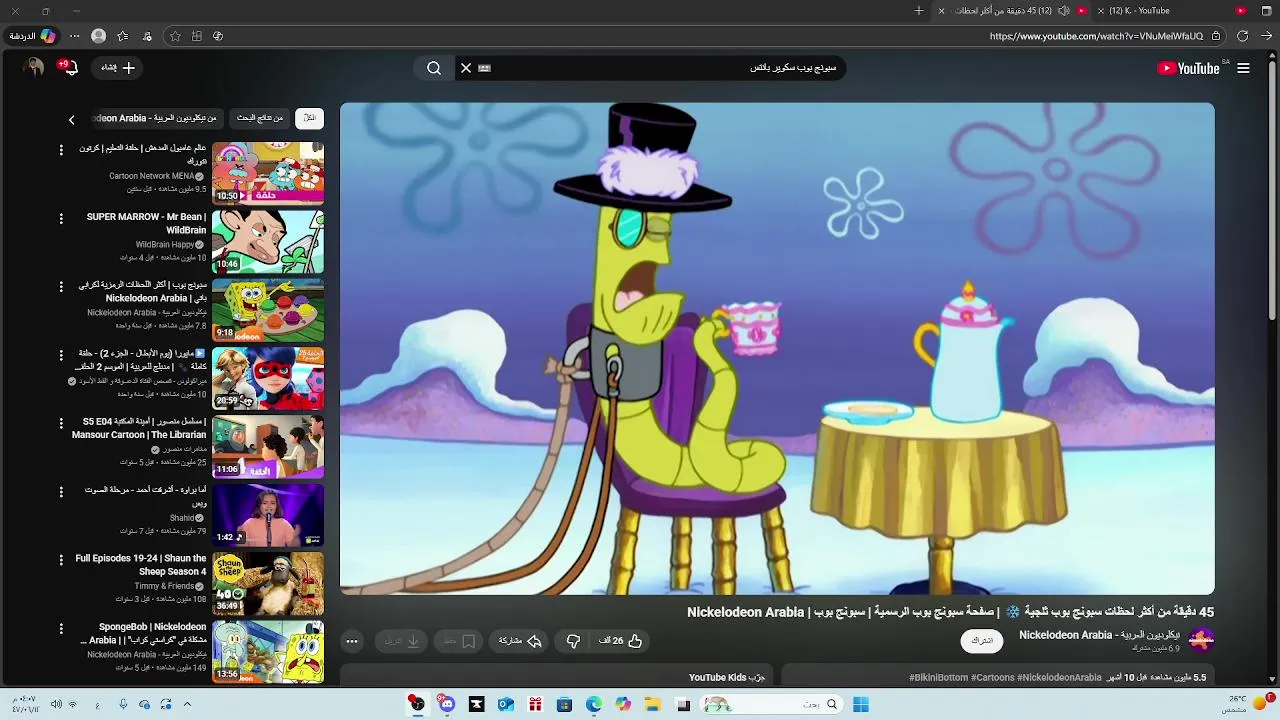Clear the search box text
The image size is (1280, 720).
[465, 68]
